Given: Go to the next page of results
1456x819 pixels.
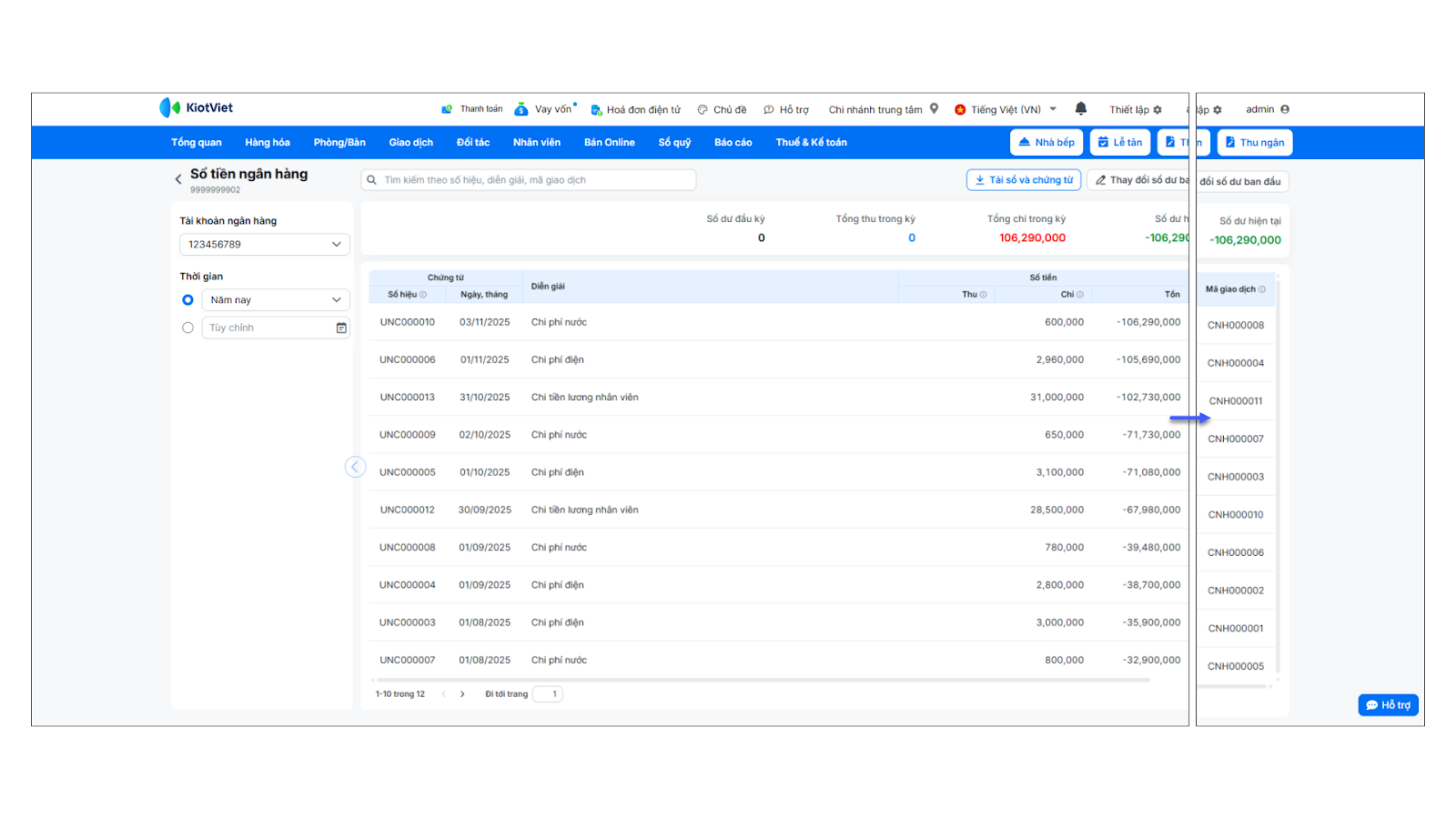Looking at the screenshot, I should point(462,694).
